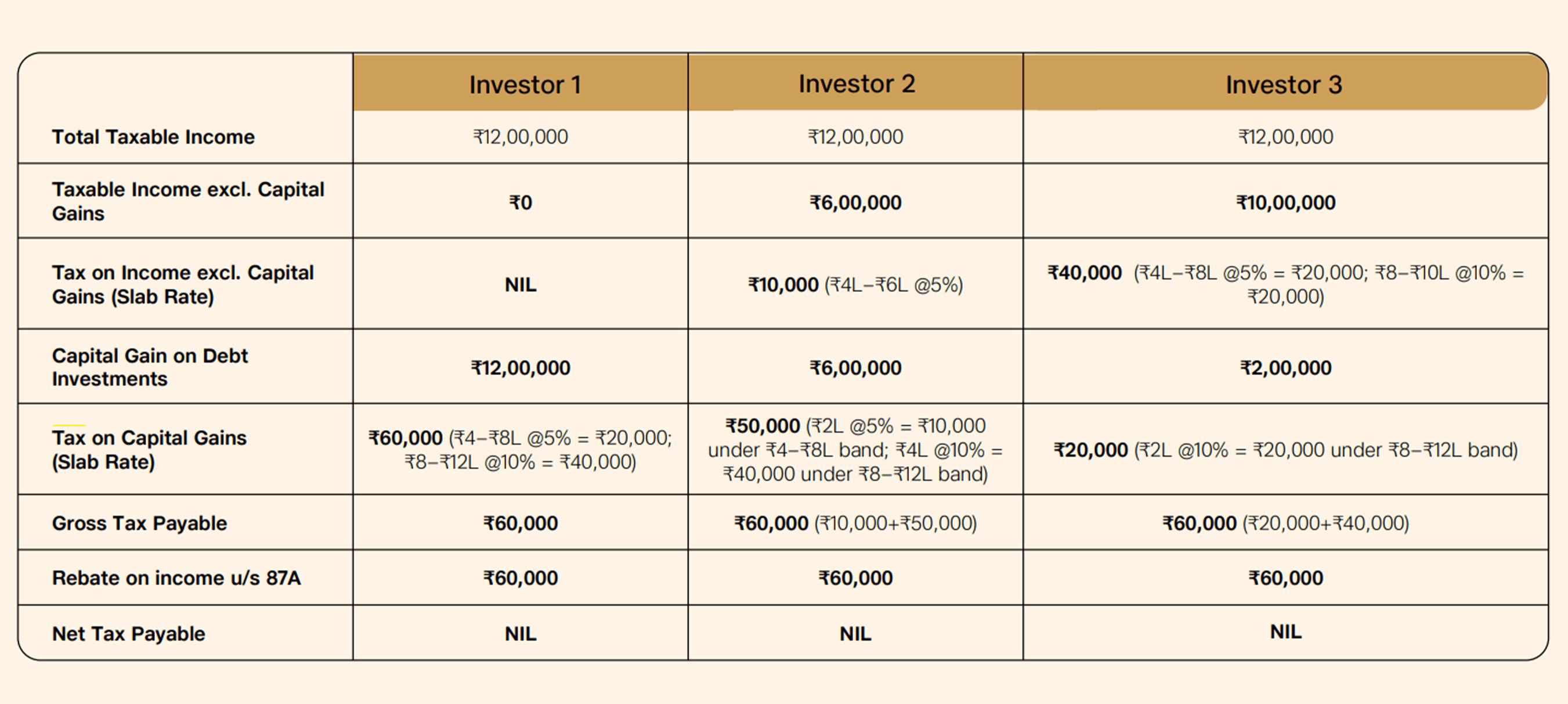Select the Net Tax Payable row label
Screen dimensions: 1568x704
tap(128, 633)
